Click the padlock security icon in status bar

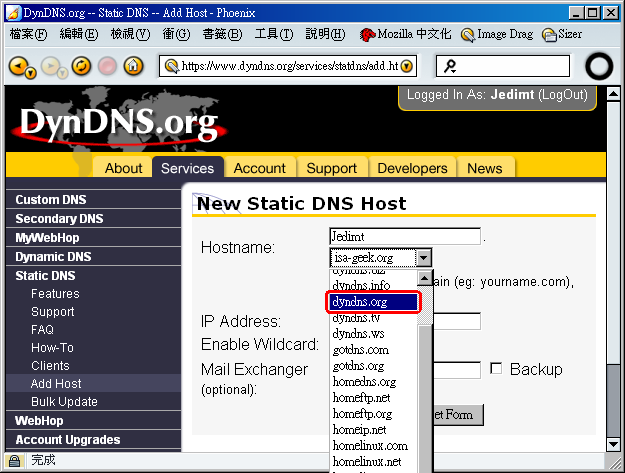click(14, 461)
